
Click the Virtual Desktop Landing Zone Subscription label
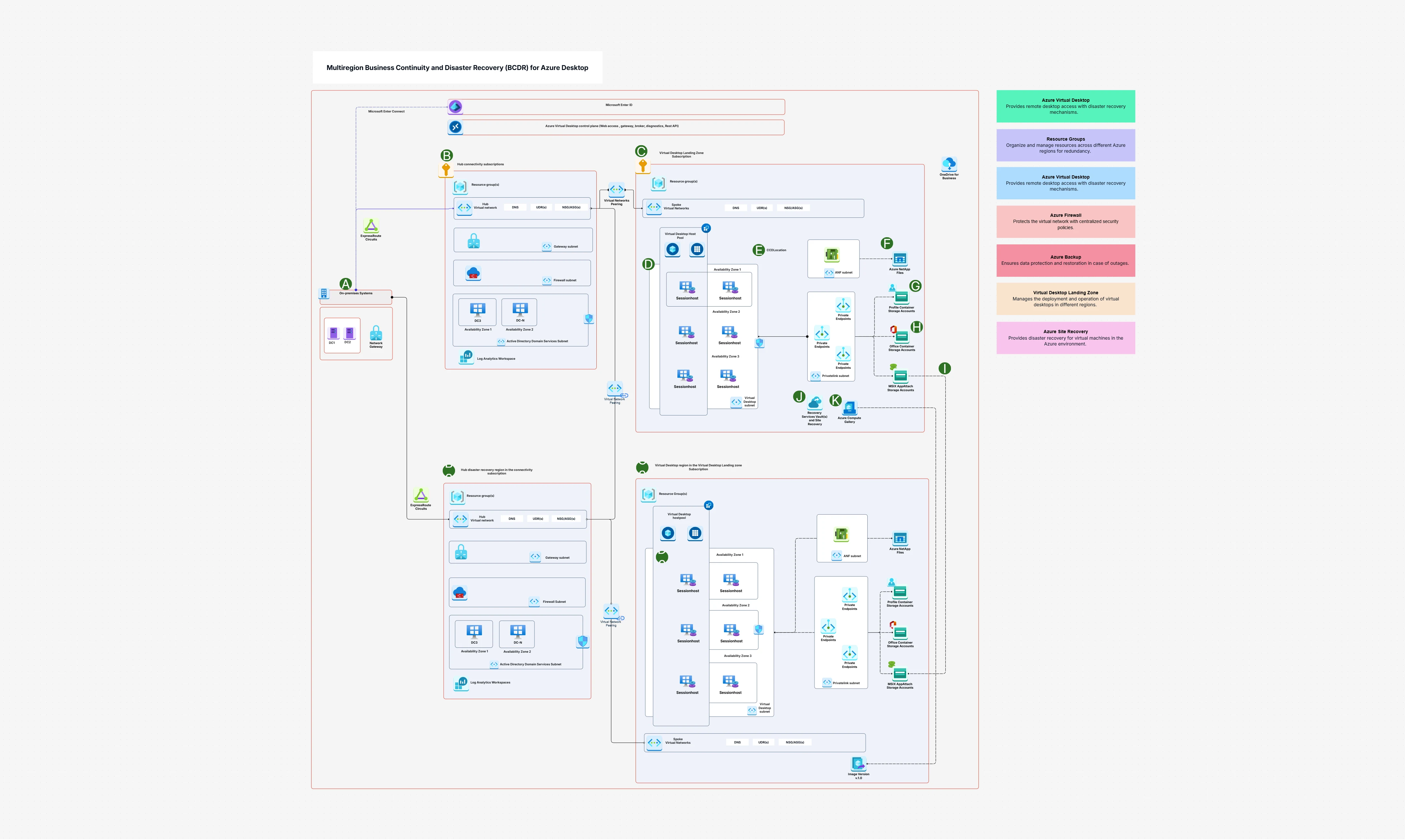(682, 155)
